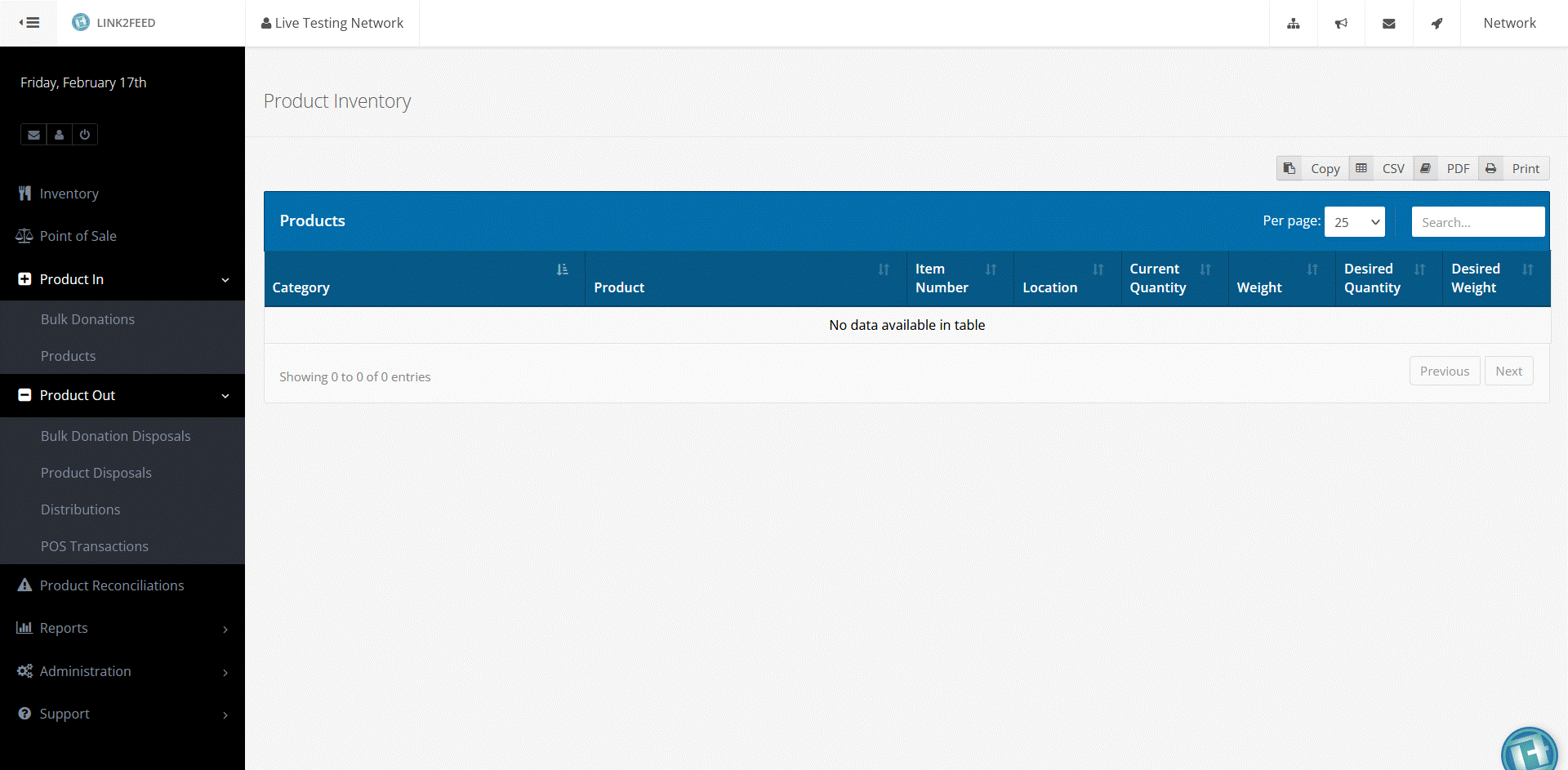
Task: Open user profile icon in sidebar
Action: tap(59, 134)
